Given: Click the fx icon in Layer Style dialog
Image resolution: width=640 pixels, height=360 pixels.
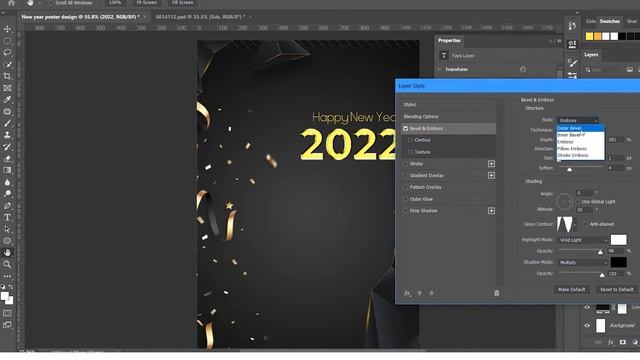Looking at the screenshot, I should [x=407, y=293].
